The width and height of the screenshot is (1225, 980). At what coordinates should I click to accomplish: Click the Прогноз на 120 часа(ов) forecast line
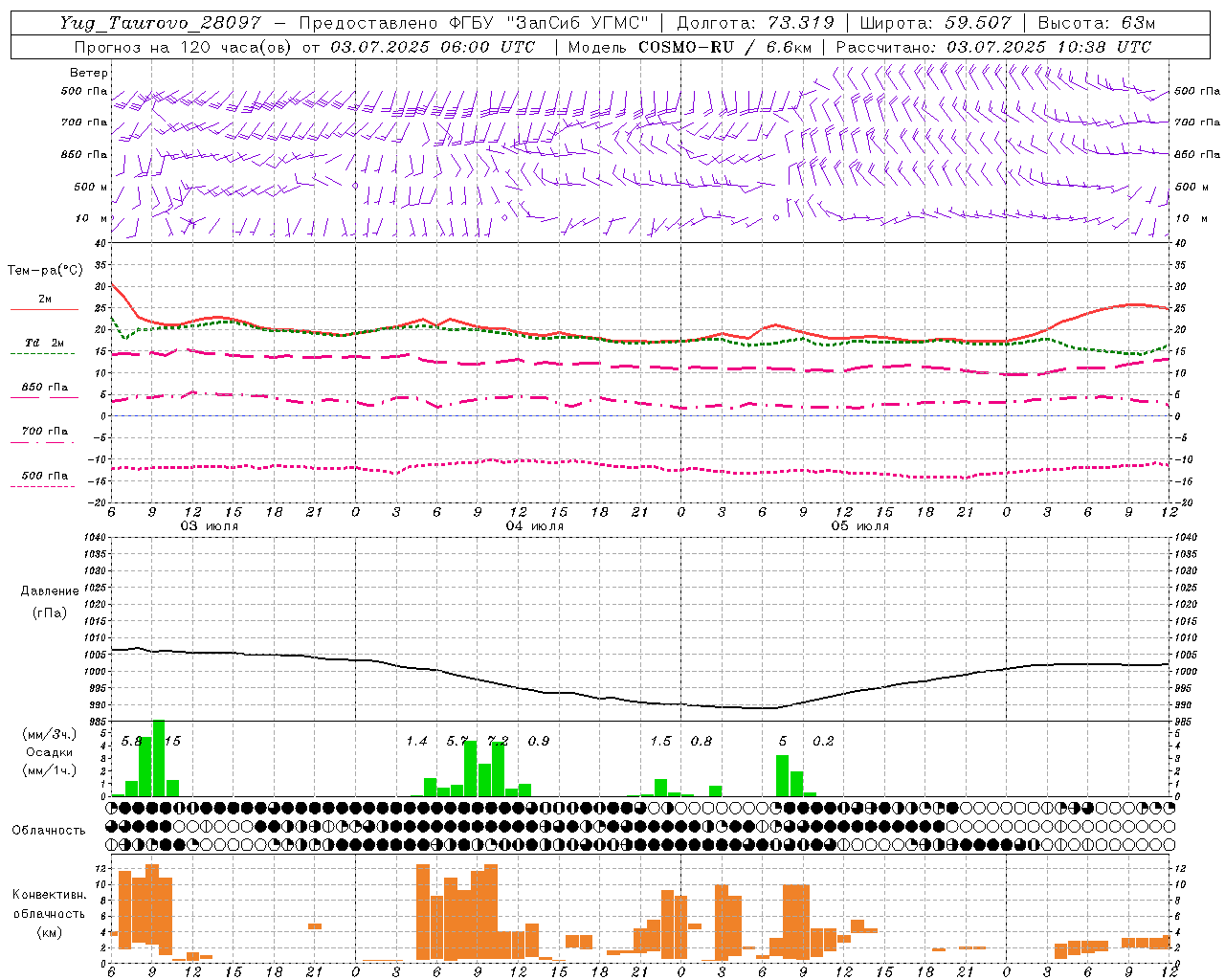point(303,47)
